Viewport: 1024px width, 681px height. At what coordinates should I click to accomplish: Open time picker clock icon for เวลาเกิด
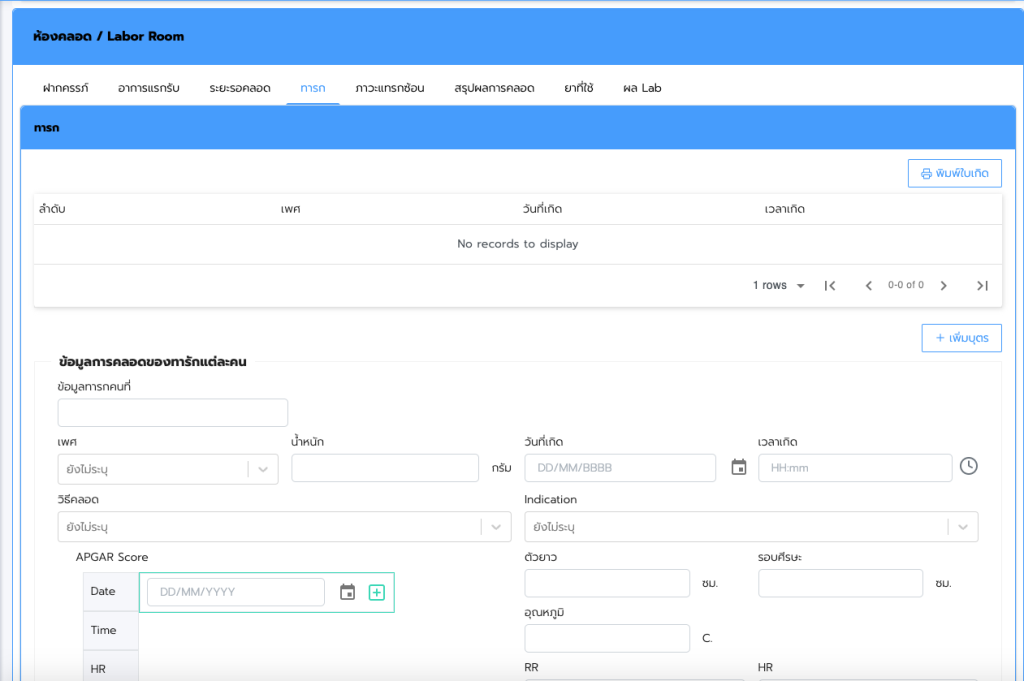tap(968, 467)
